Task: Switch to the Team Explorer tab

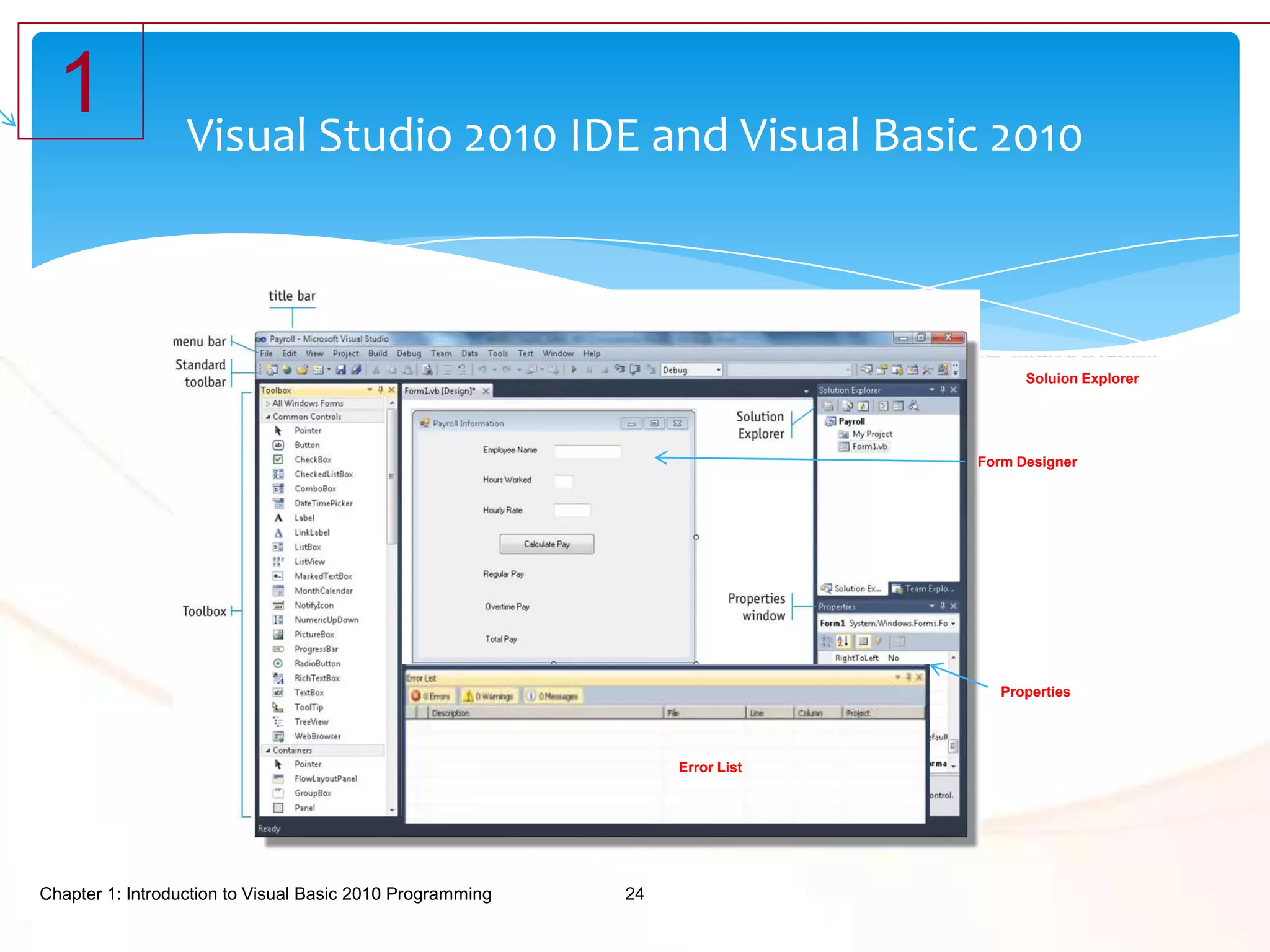Action: (923, 588)
